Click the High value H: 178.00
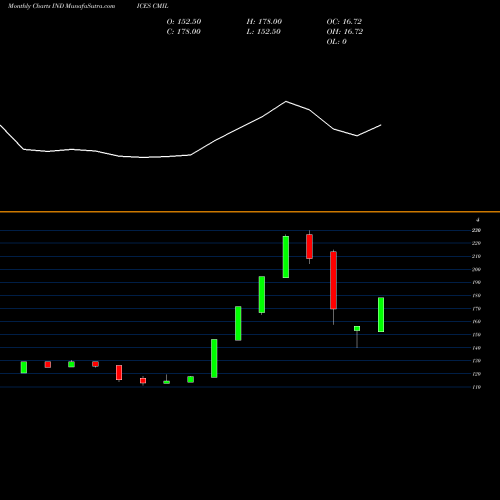500x500 pixels. [264, 21]
